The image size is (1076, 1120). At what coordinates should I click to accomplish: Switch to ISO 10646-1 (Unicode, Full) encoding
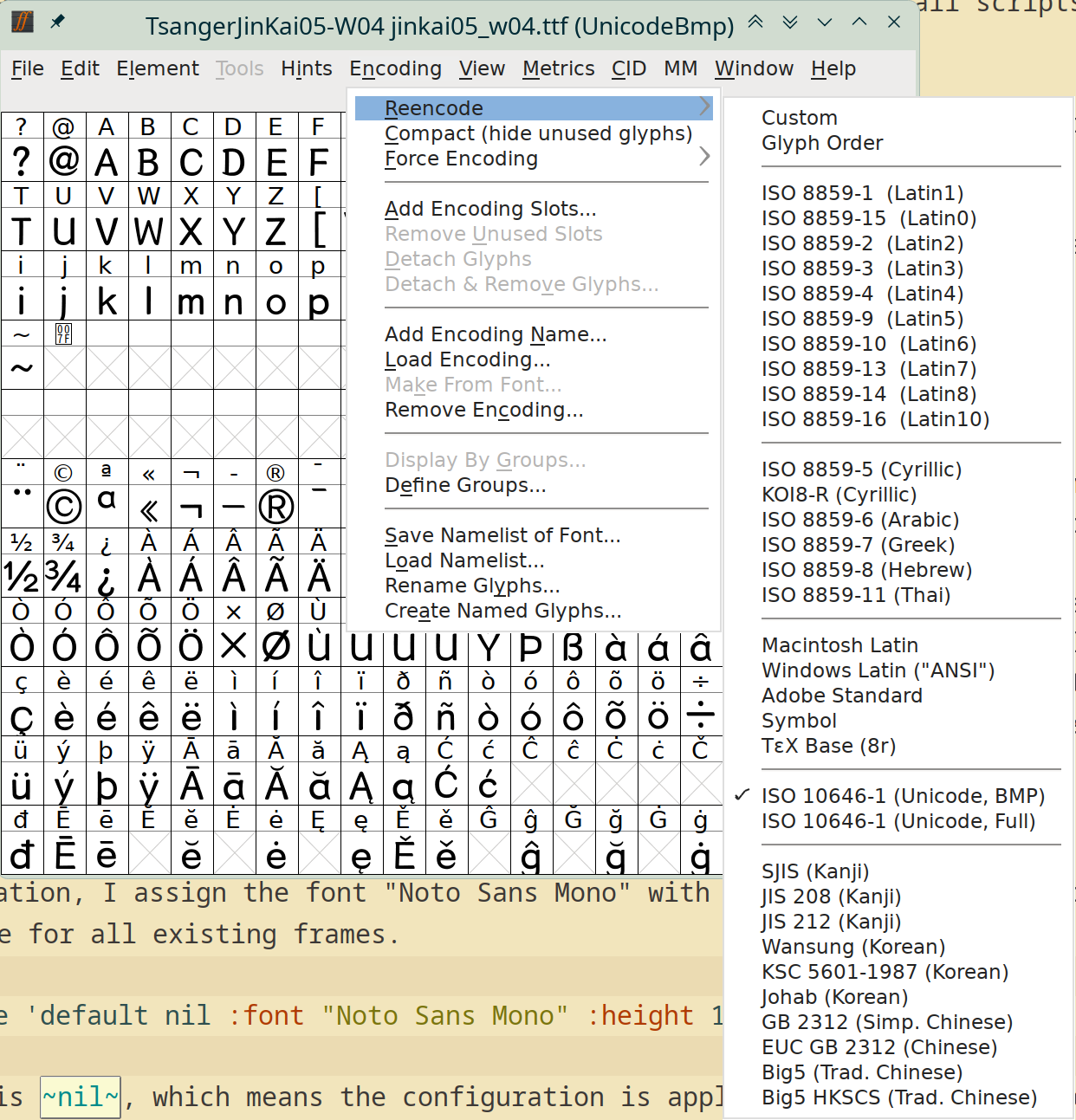point(898,821)
